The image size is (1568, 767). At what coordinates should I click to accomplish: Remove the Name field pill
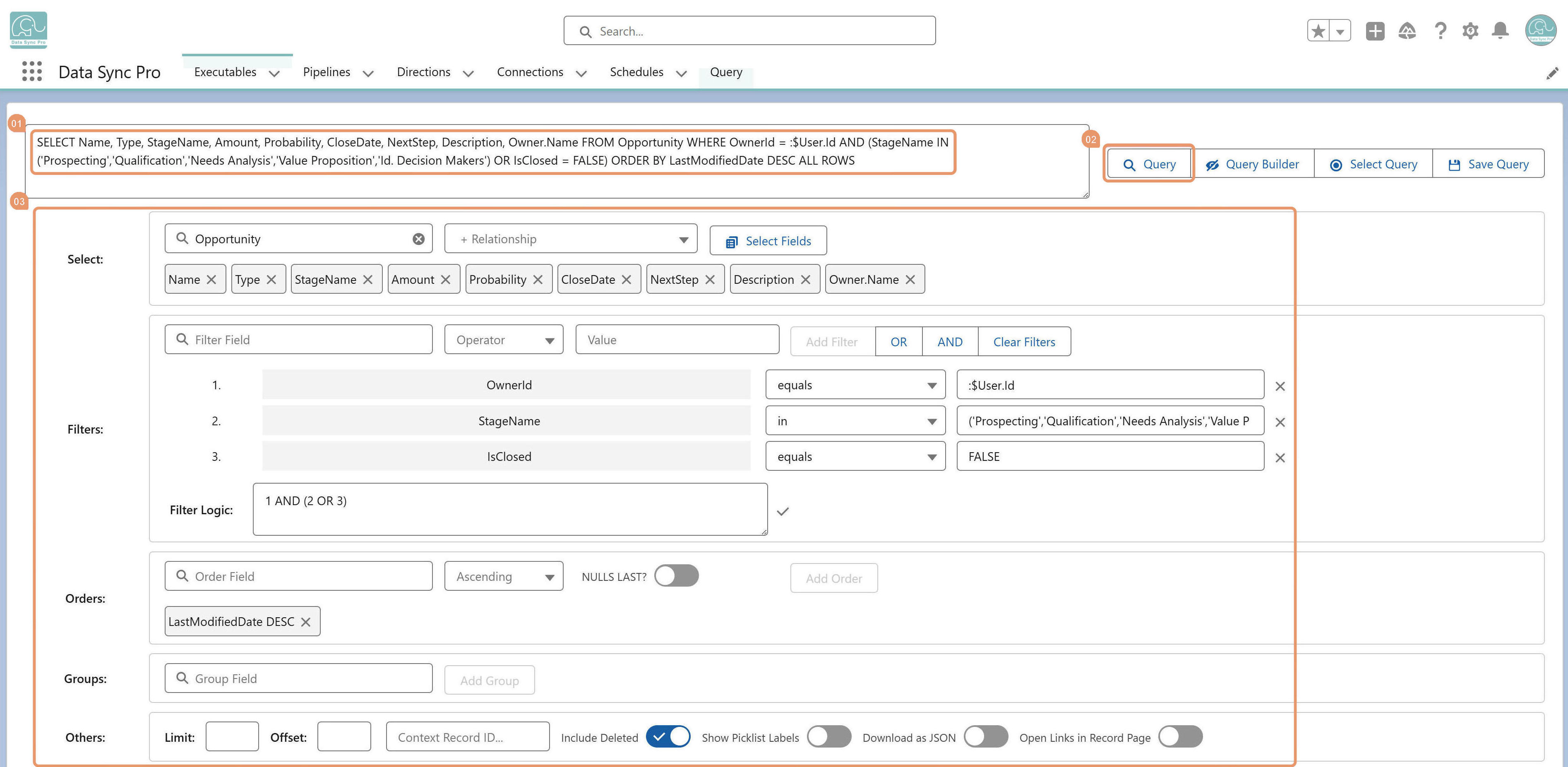point(211,279)
